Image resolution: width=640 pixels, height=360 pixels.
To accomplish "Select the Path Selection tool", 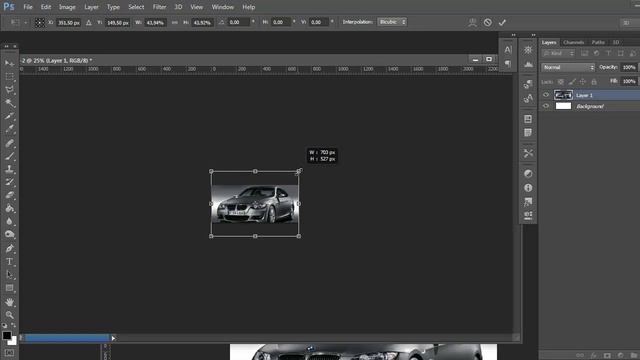I will click(9, 275).
